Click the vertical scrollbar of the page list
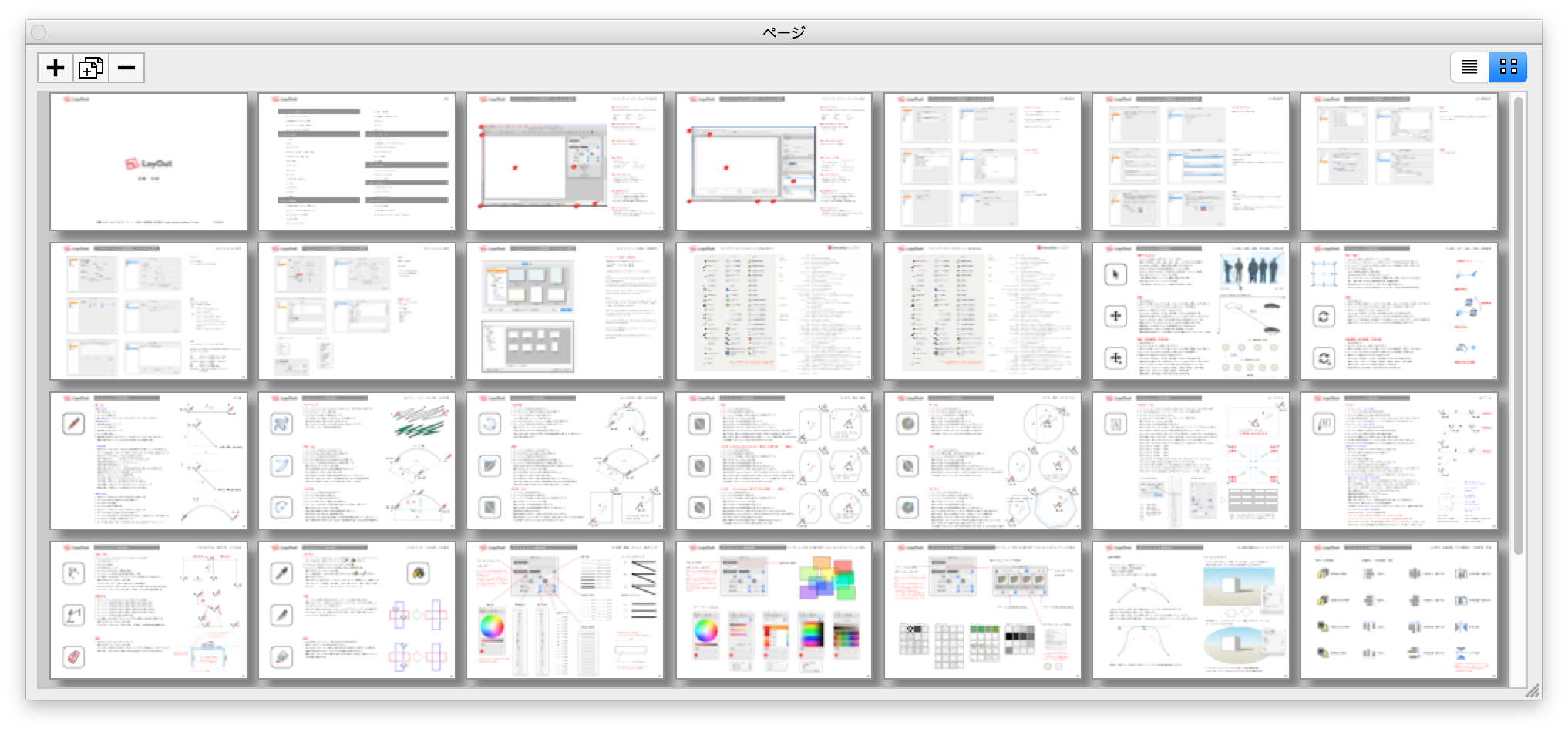 point(1518,324)
